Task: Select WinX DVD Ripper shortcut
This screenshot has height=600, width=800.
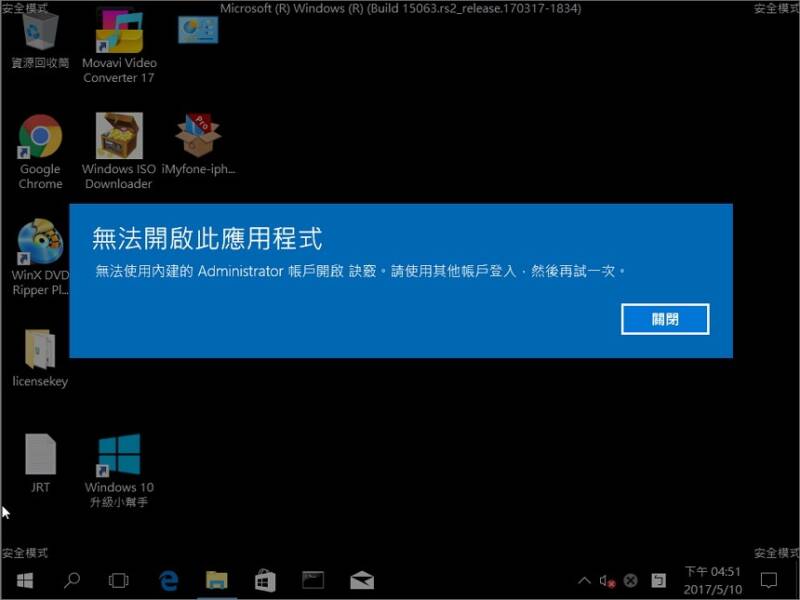Action: click(x=40, y=258)
